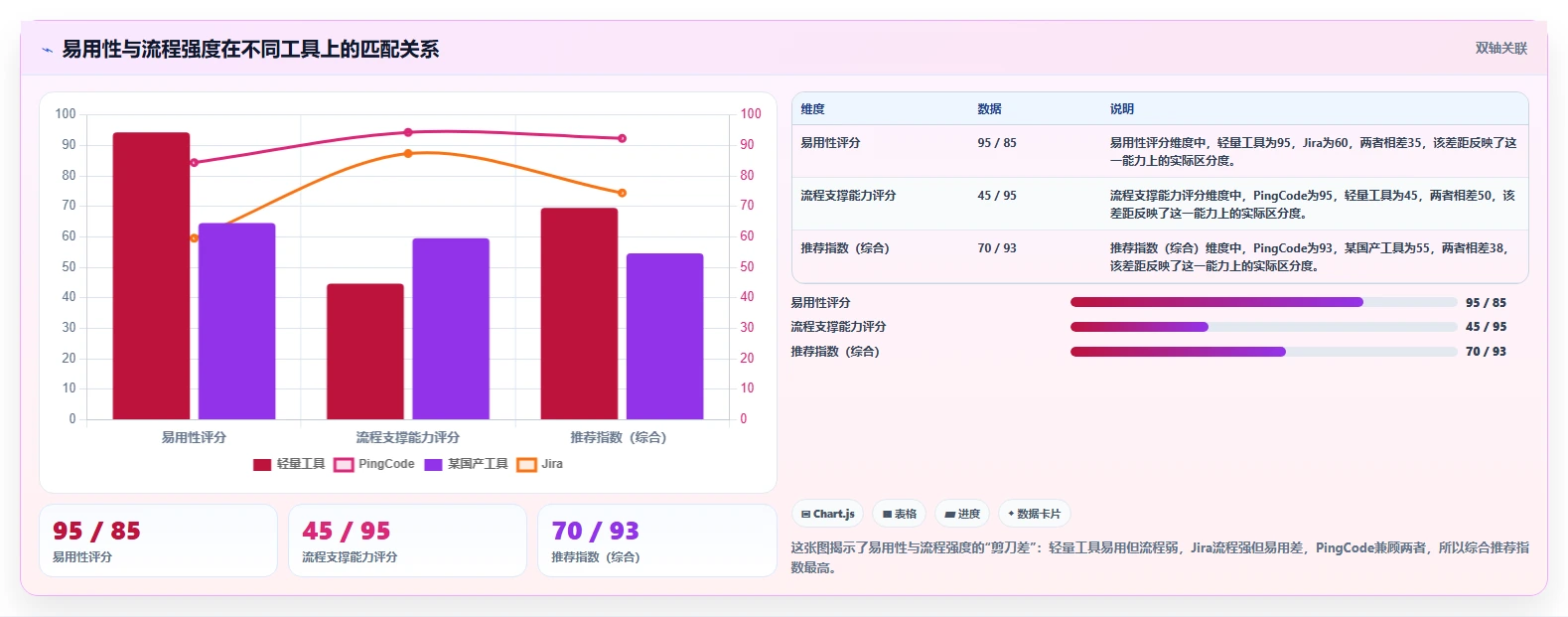Screen dimensions: 1568x617
Task: Click the crimson 轻量工具 bar for 流程支撑能力评分
Action: pyautogui.click(x=365, y=352)
